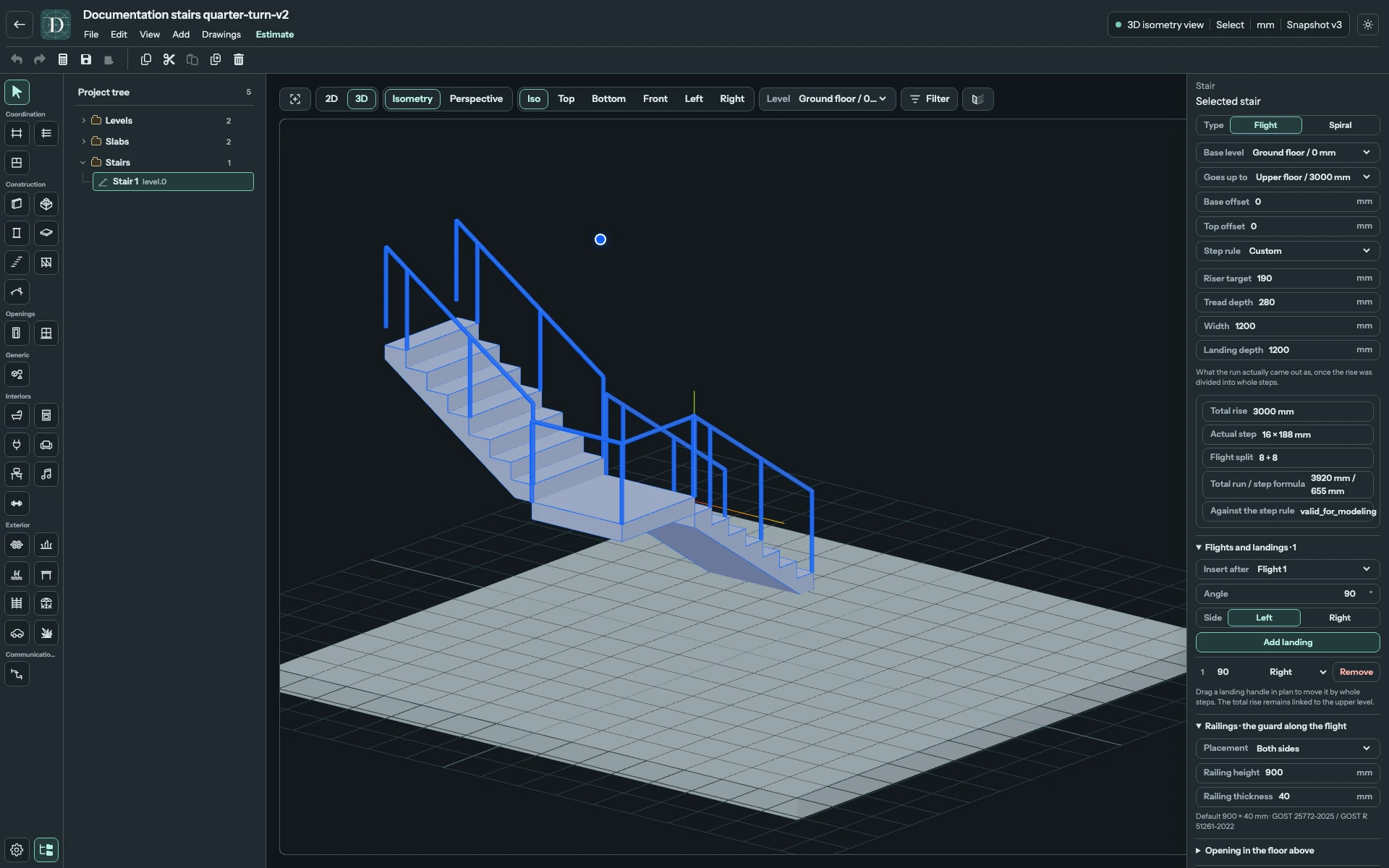Select the generic shapes tool

coord(17,375)
